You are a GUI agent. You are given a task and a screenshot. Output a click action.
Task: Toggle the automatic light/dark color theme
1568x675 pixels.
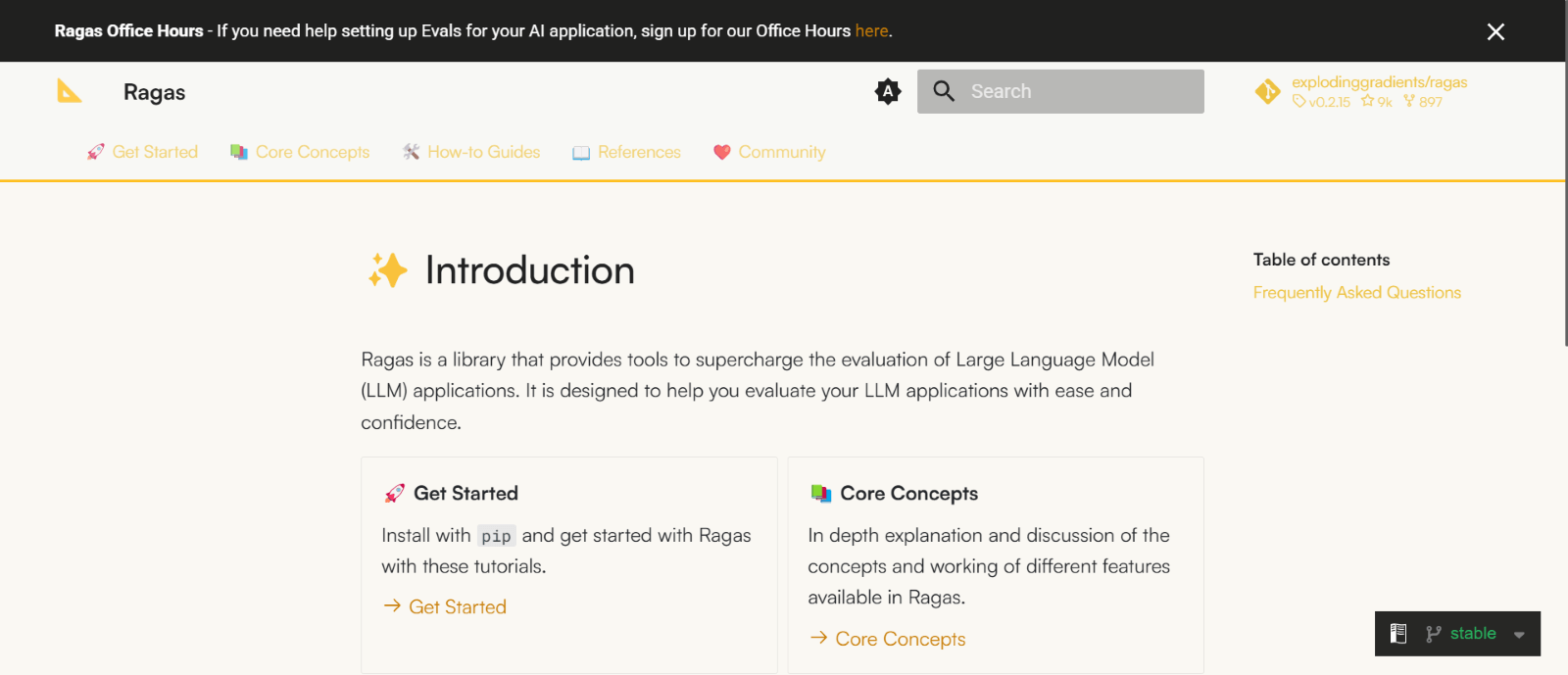888,91
